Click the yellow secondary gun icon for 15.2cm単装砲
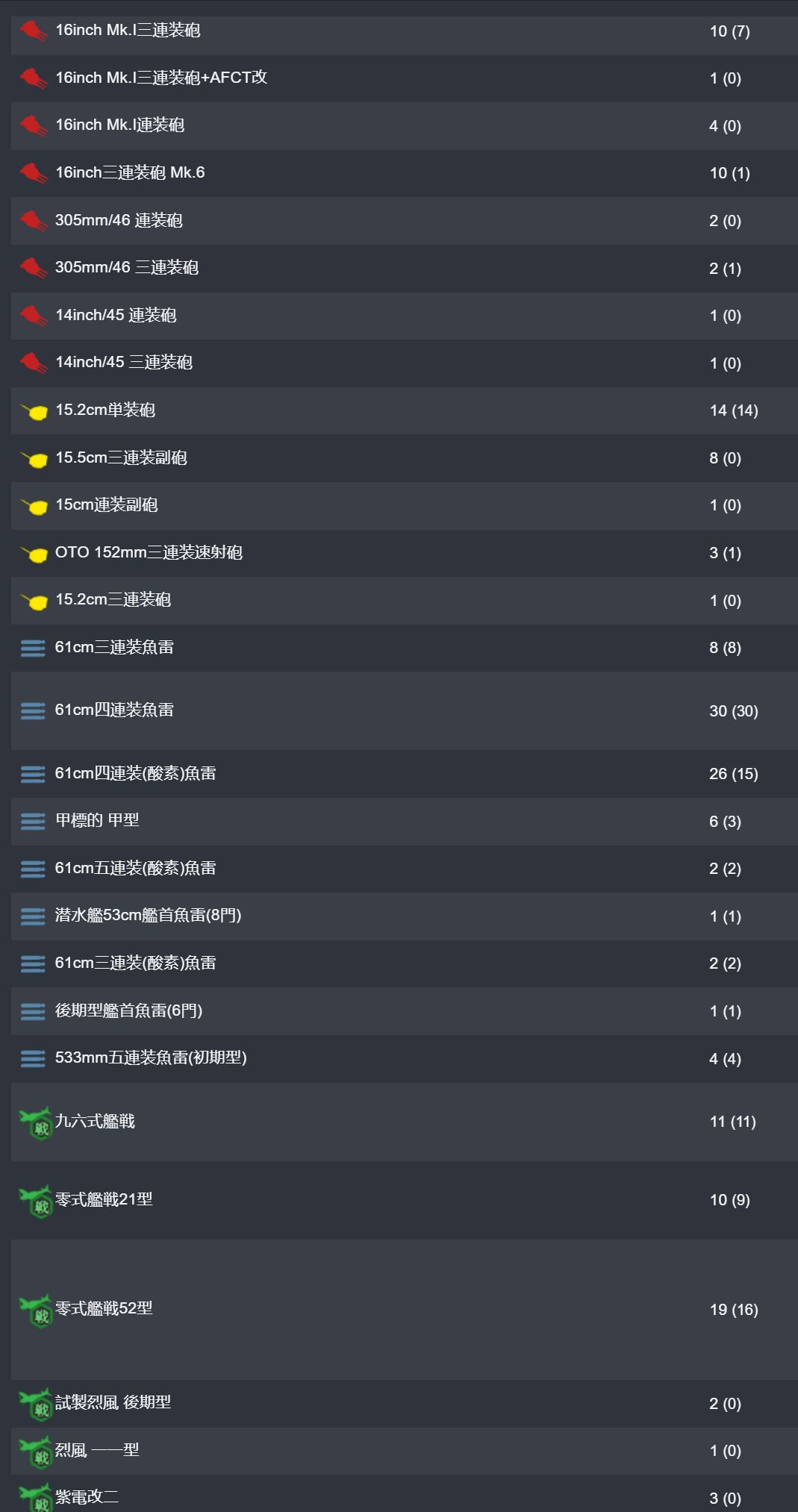 [34, 411]
